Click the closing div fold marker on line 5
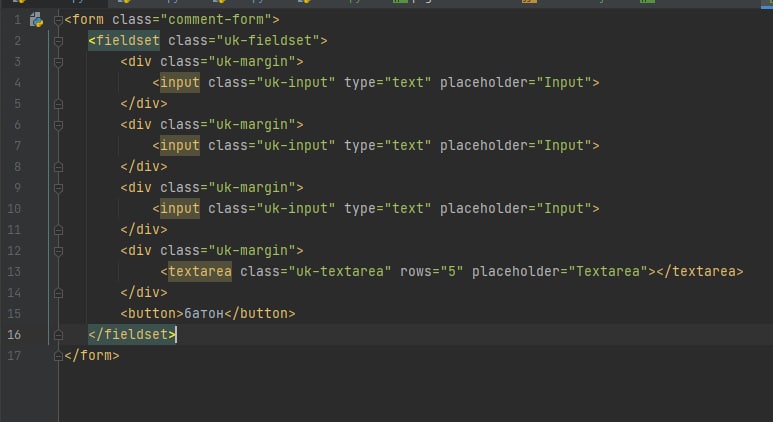The height and width of the screenshot is (422, 773). pos(58,104)
